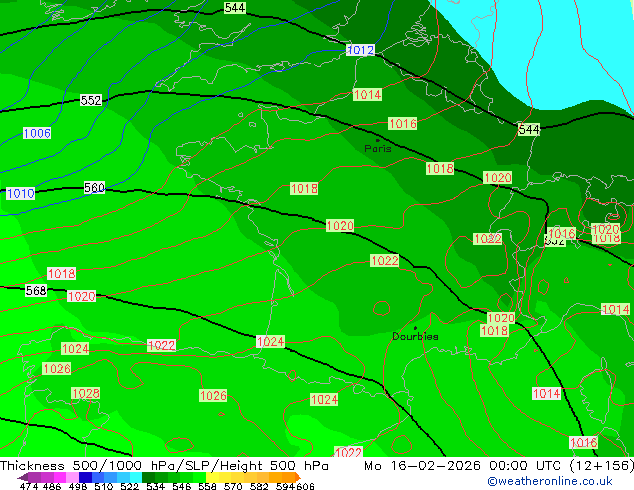Viewport: 634px width, 490px height.
Task: Pick the cyan legend swatch before 534
Action: (136, 477)
